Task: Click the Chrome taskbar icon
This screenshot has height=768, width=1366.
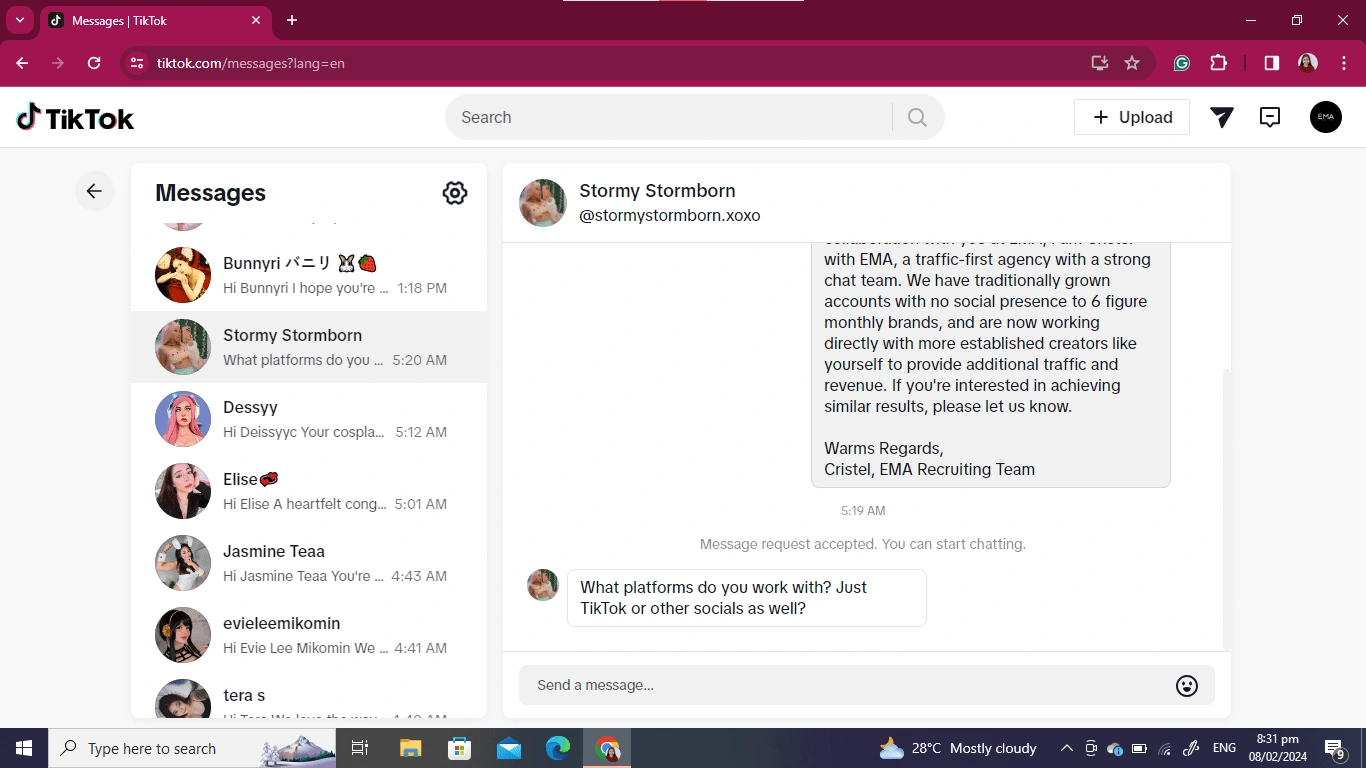Action: point(607,748)
